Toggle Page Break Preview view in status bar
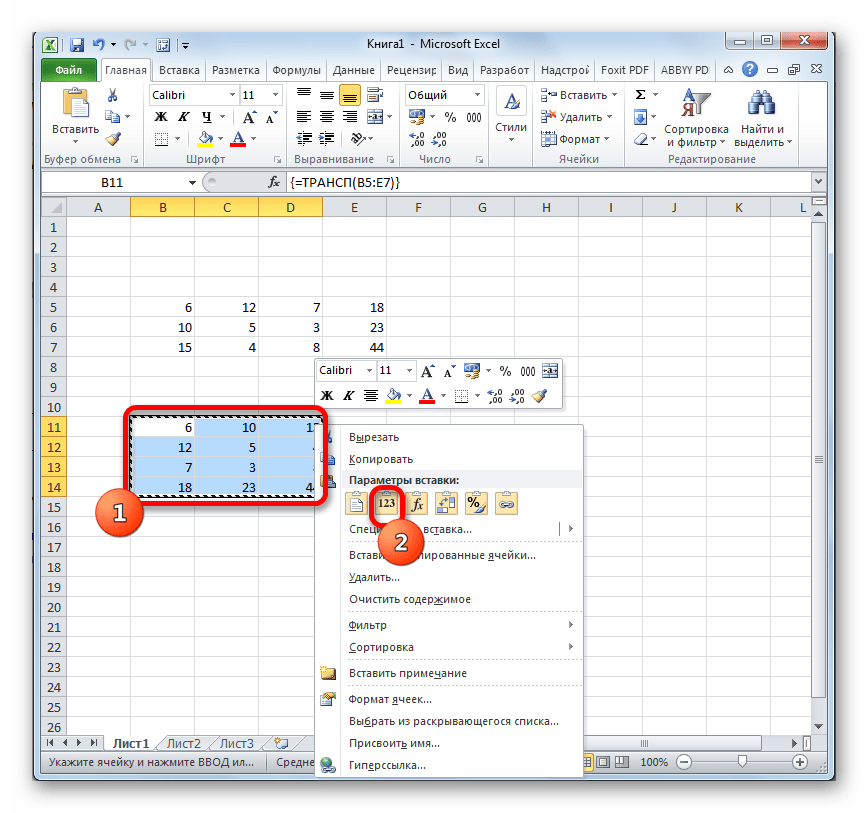 click(622, 762)
